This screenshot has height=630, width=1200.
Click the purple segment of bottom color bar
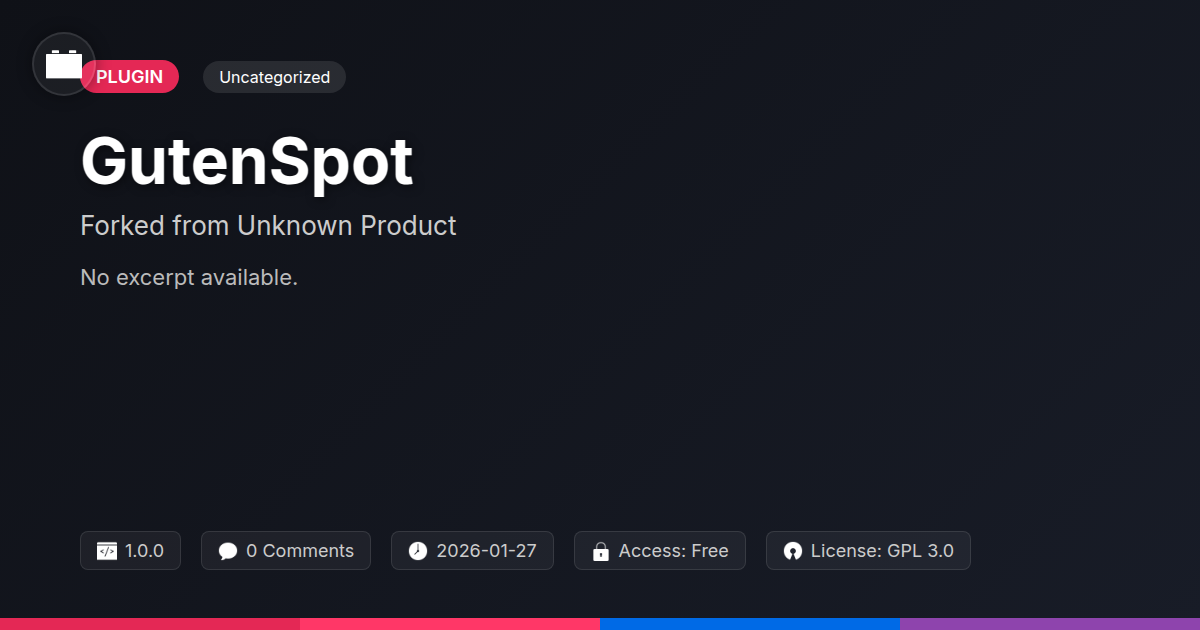[1050, 624]
